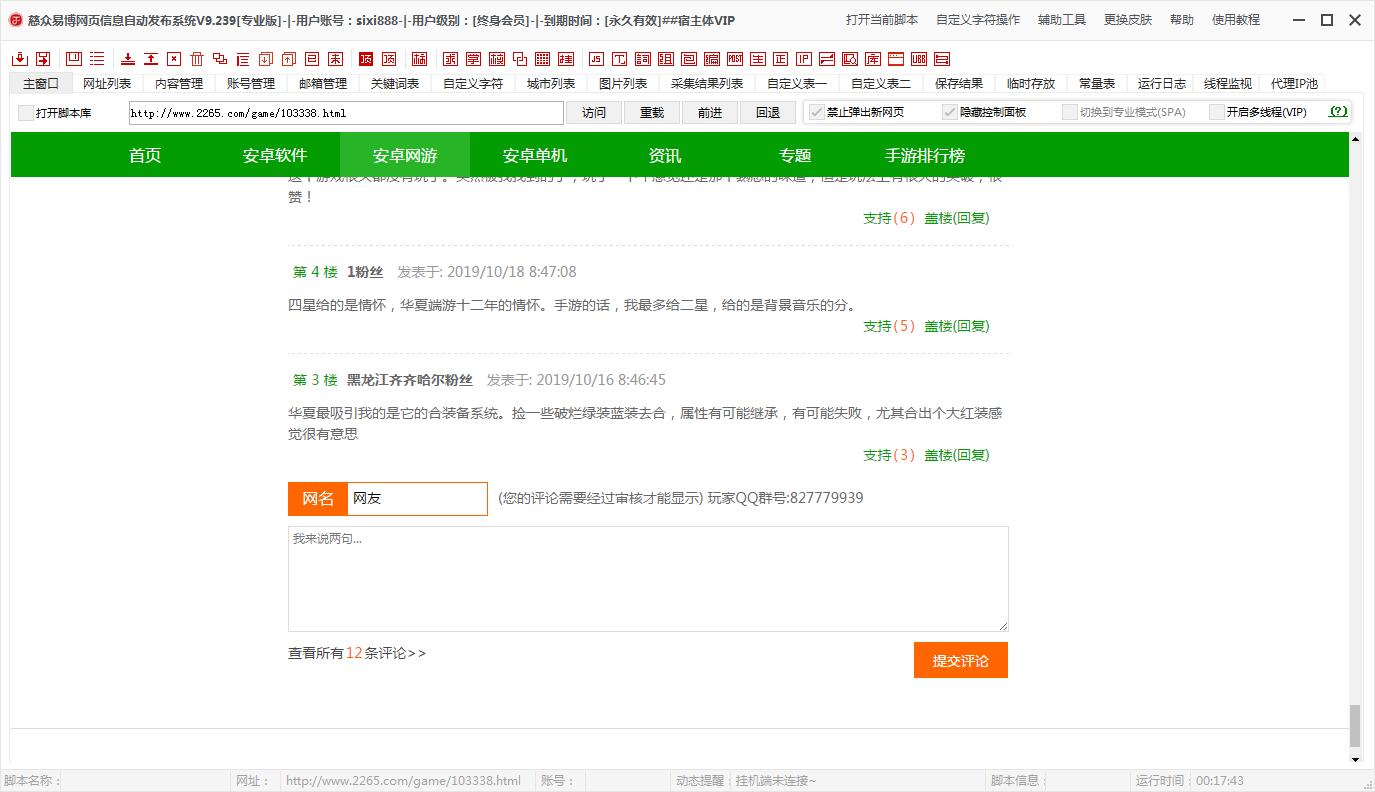Click 查看所有12条评论 link
The image size is (1375, 792).
pos(357,653)
